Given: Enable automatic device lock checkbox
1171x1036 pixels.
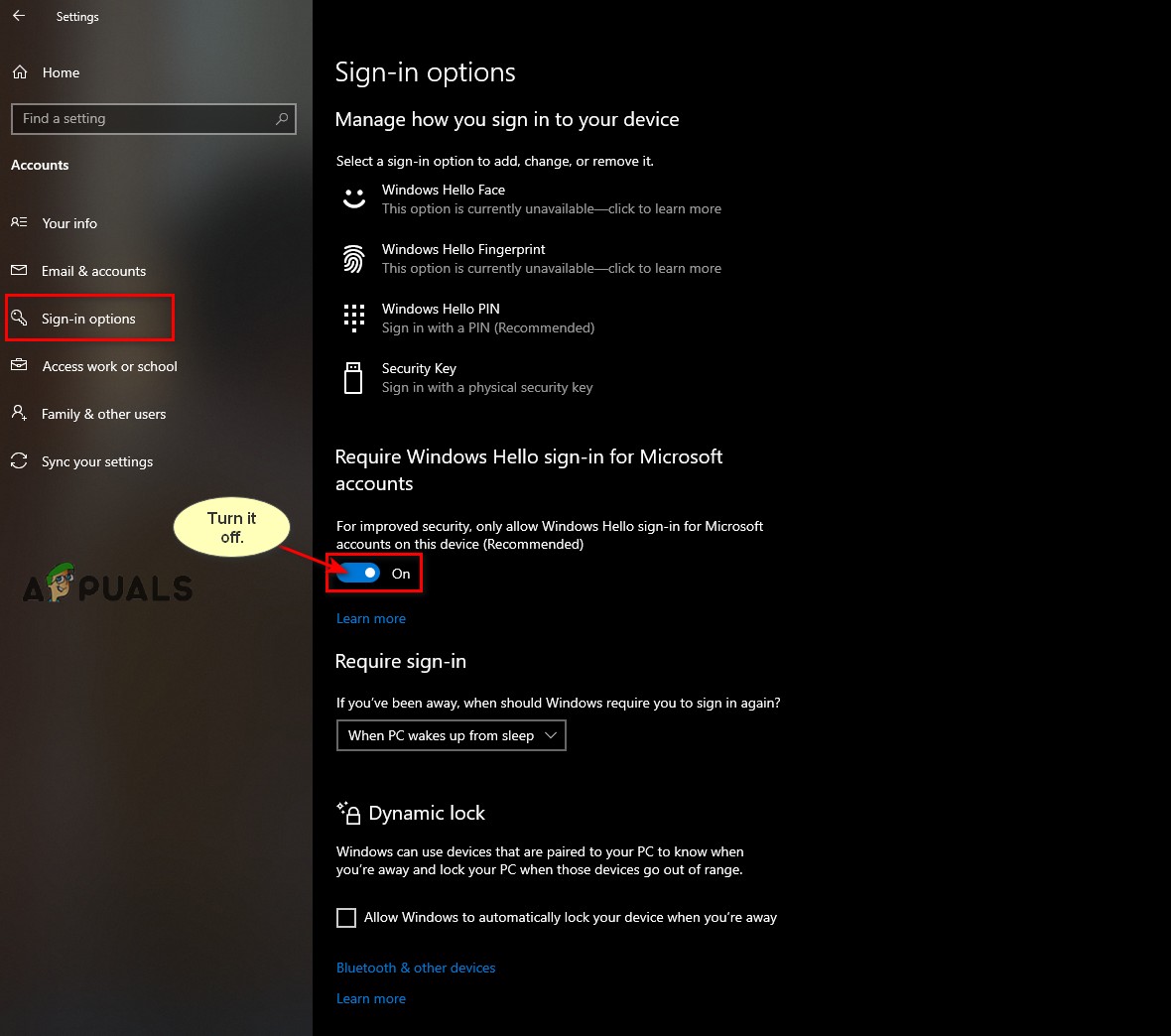Looking at the screenshot, I should point(345,917).
